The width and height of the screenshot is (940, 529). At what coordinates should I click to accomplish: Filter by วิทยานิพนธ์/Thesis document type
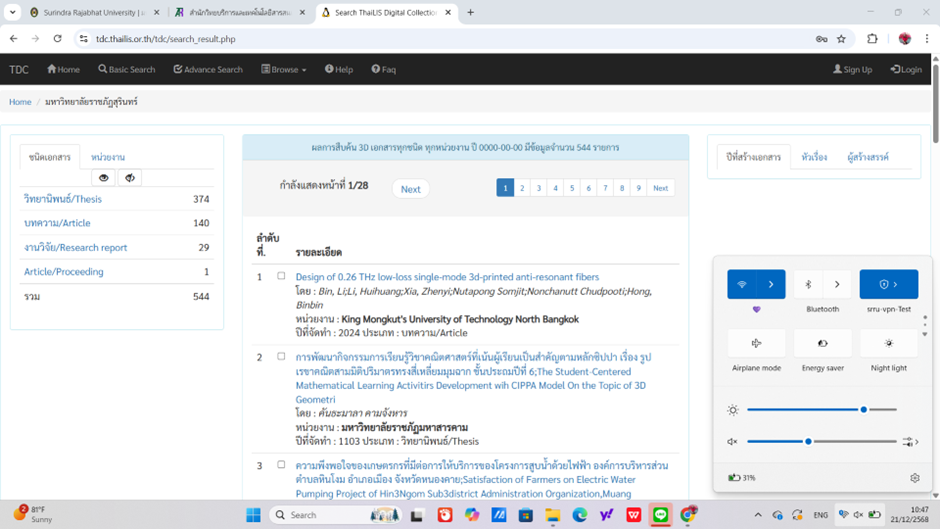point(63,199)
